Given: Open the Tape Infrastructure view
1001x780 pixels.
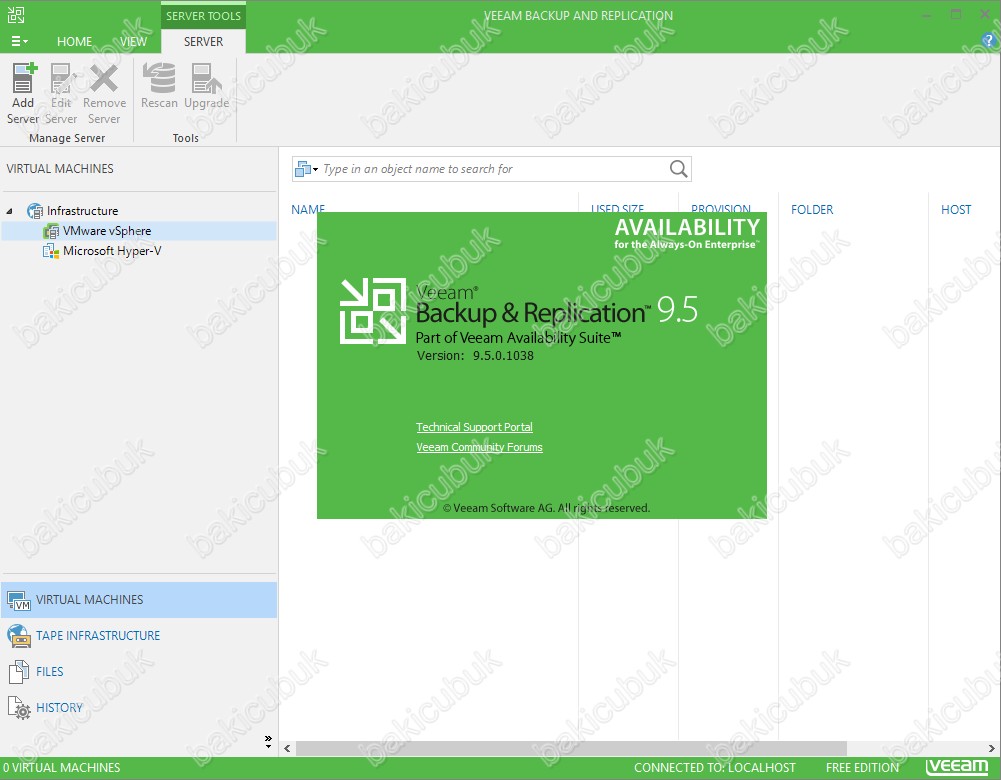Looking at the screenshot, I should tap(97, 636).
